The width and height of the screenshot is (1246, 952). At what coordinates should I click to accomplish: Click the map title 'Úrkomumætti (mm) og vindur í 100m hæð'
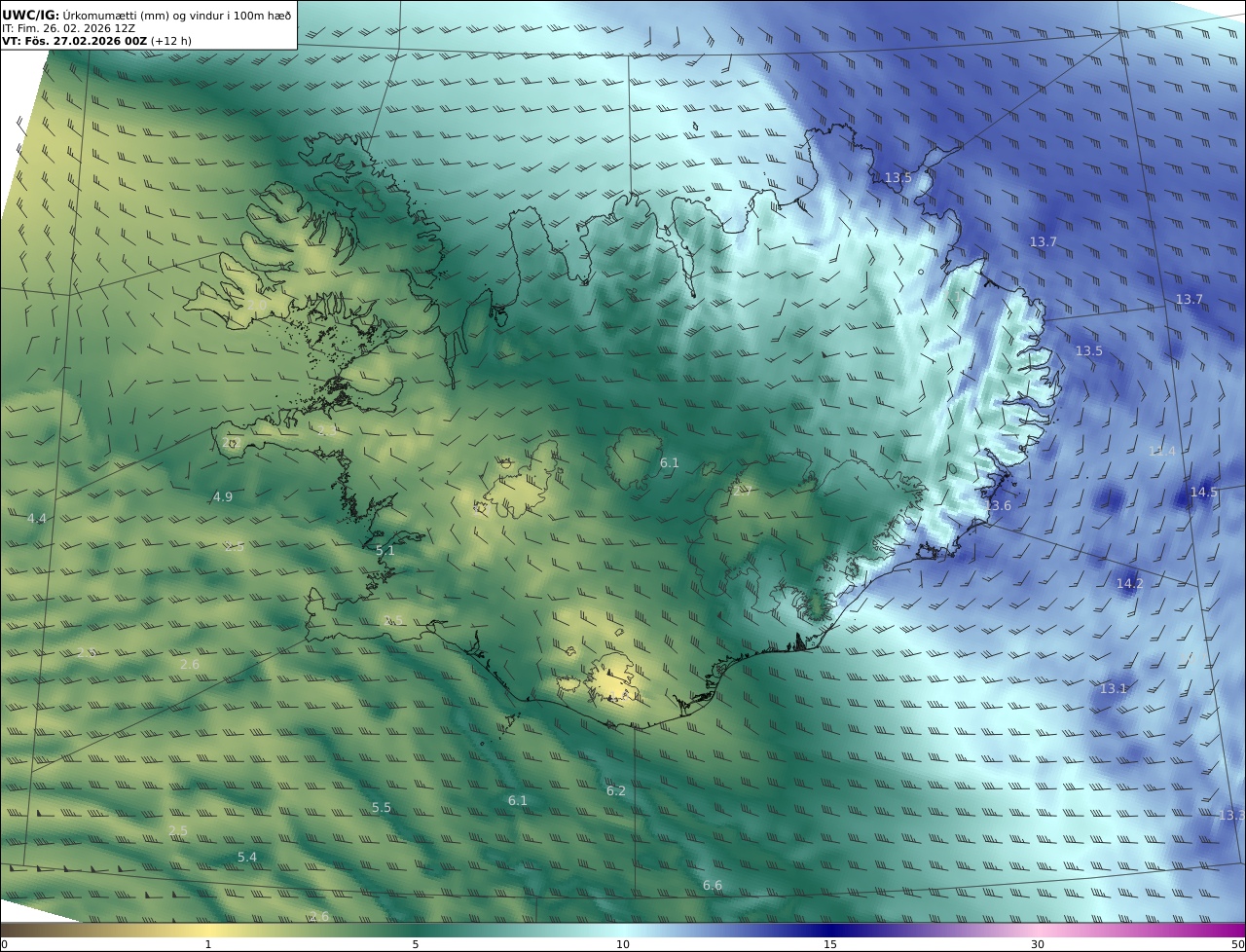click(x=176, y=15)
